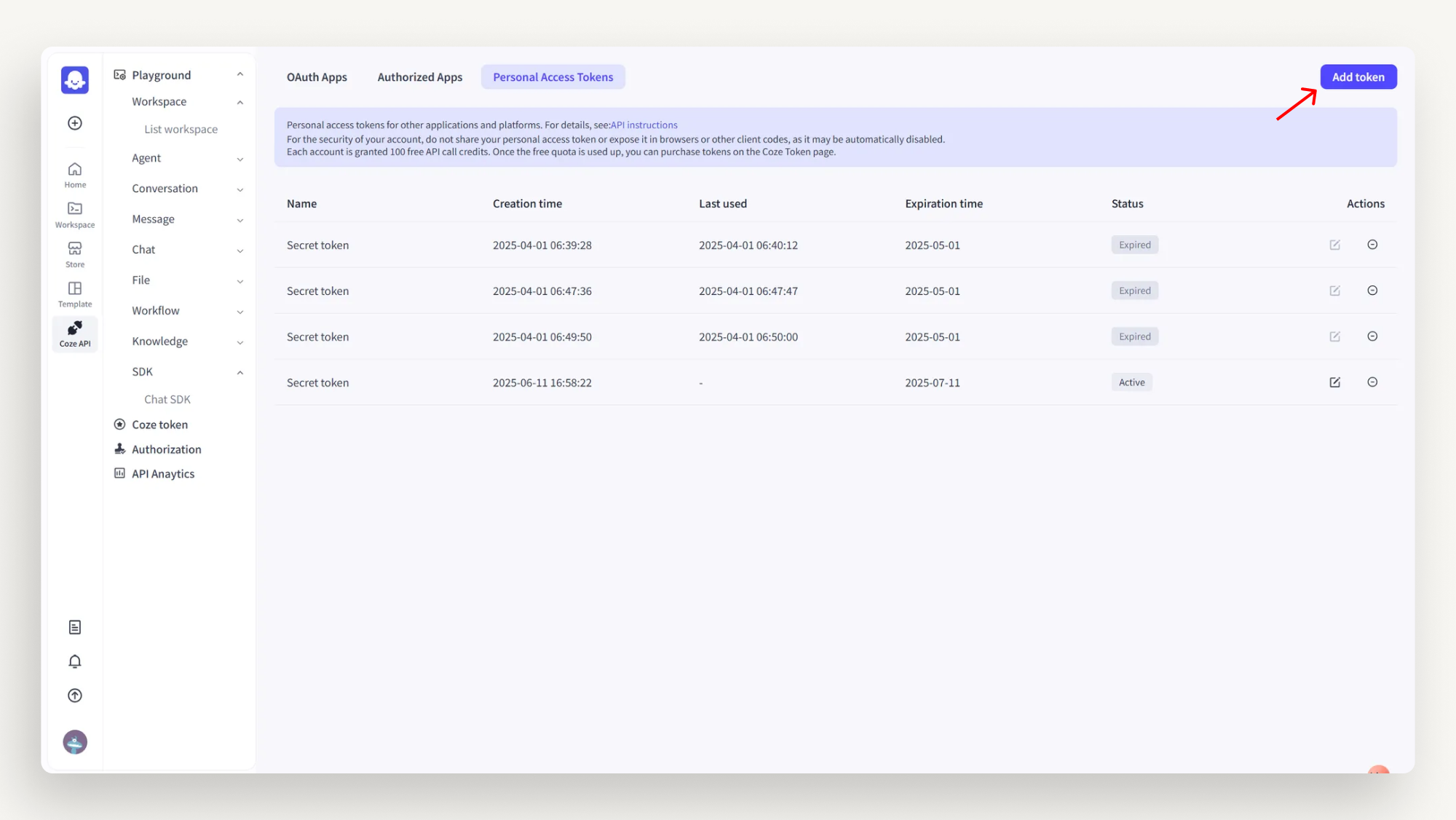Open the Template sidebar icon

coord(74,293)
